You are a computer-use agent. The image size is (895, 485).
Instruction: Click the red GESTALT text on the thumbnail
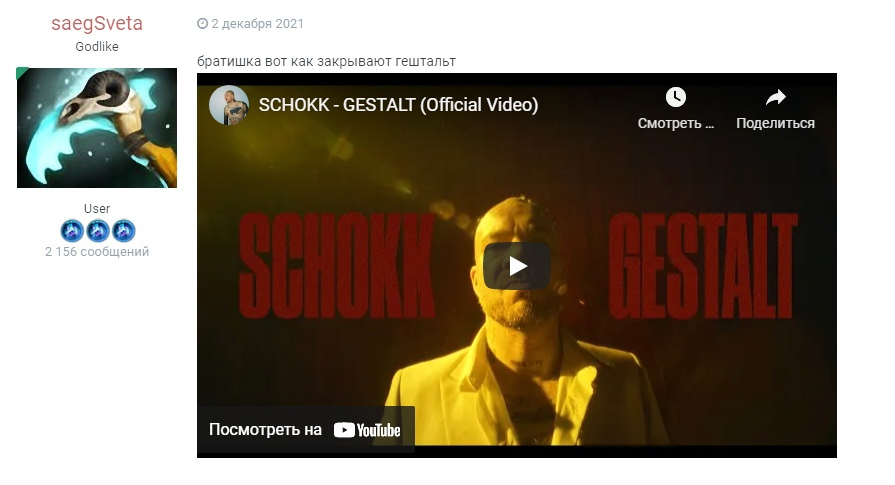click(x=703, y=266)
